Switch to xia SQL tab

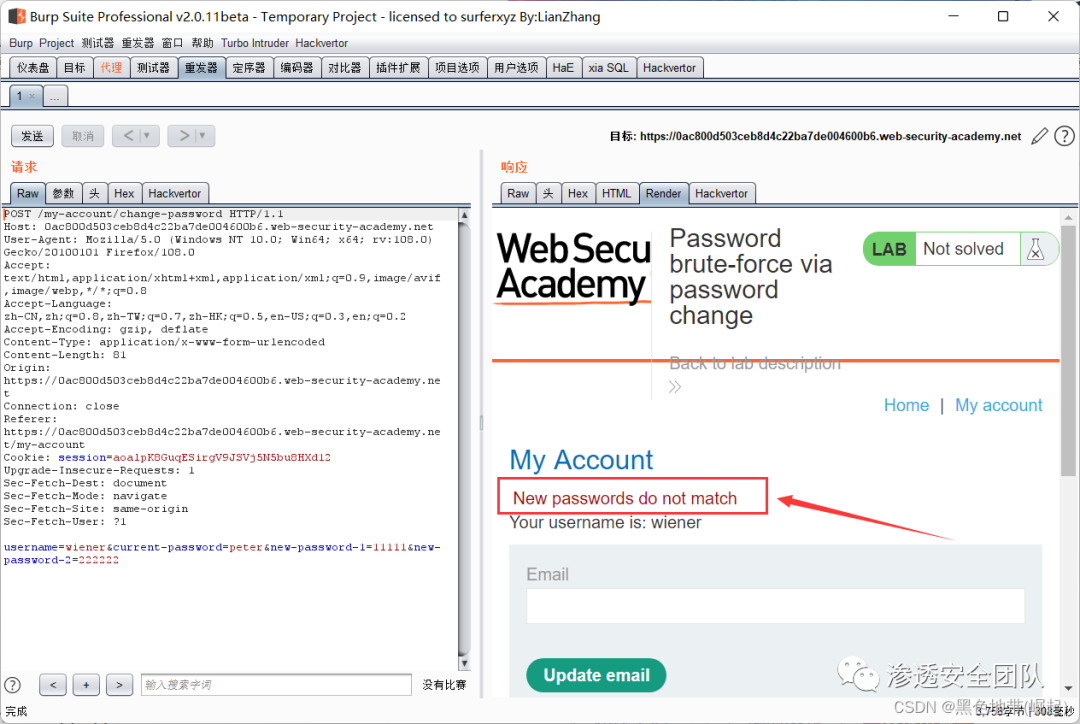tap(608, 68)
